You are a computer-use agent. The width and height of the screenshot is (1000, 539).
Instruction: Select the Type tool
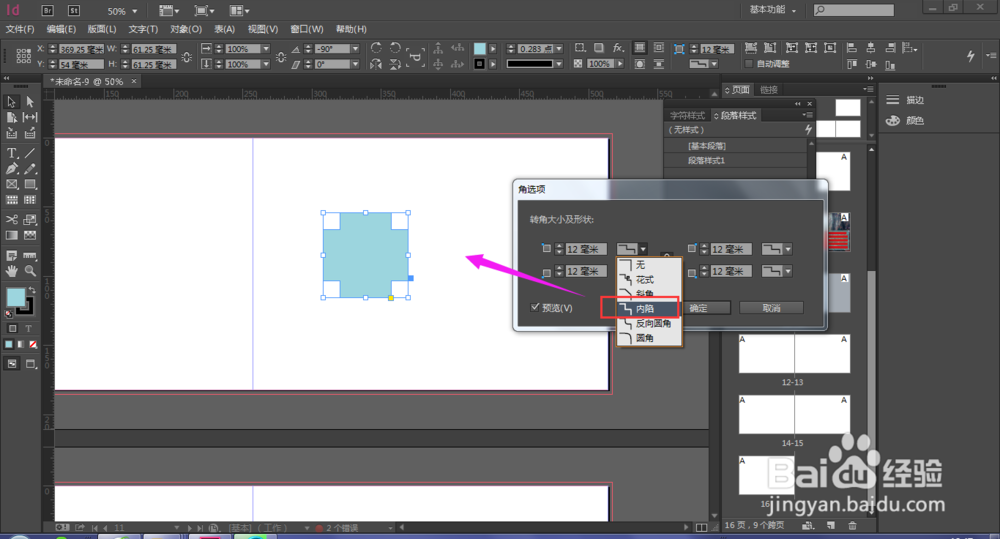click(11, 153)
